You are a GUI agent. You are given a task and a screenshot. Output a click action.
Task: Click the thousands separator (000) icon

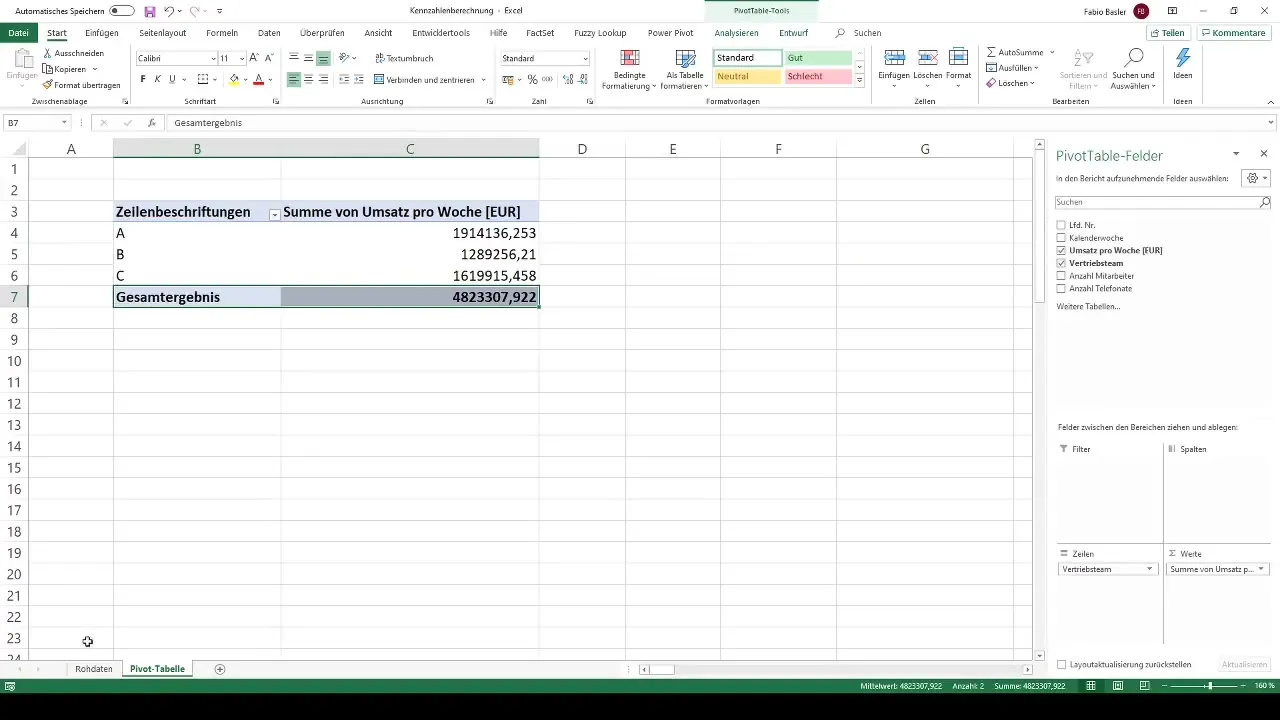point(546,79)
